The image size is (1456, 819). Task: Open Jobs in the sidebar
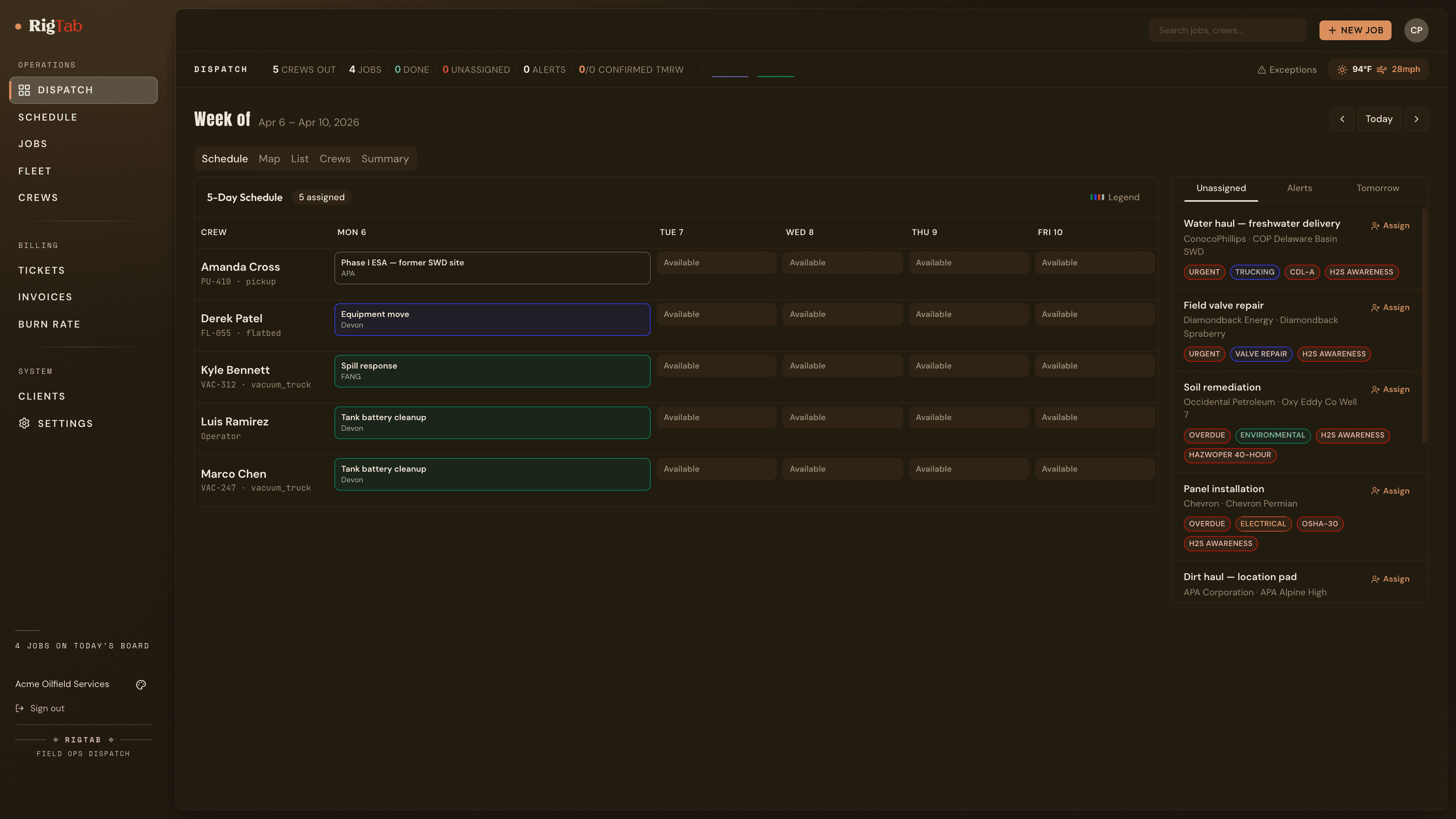click(x=33, y=144)
